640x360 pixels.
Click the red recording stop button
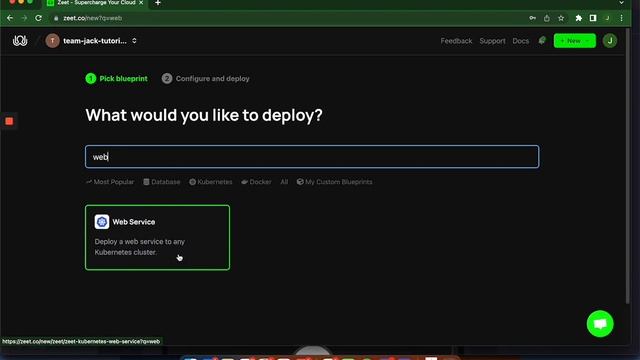pos(9,121)
